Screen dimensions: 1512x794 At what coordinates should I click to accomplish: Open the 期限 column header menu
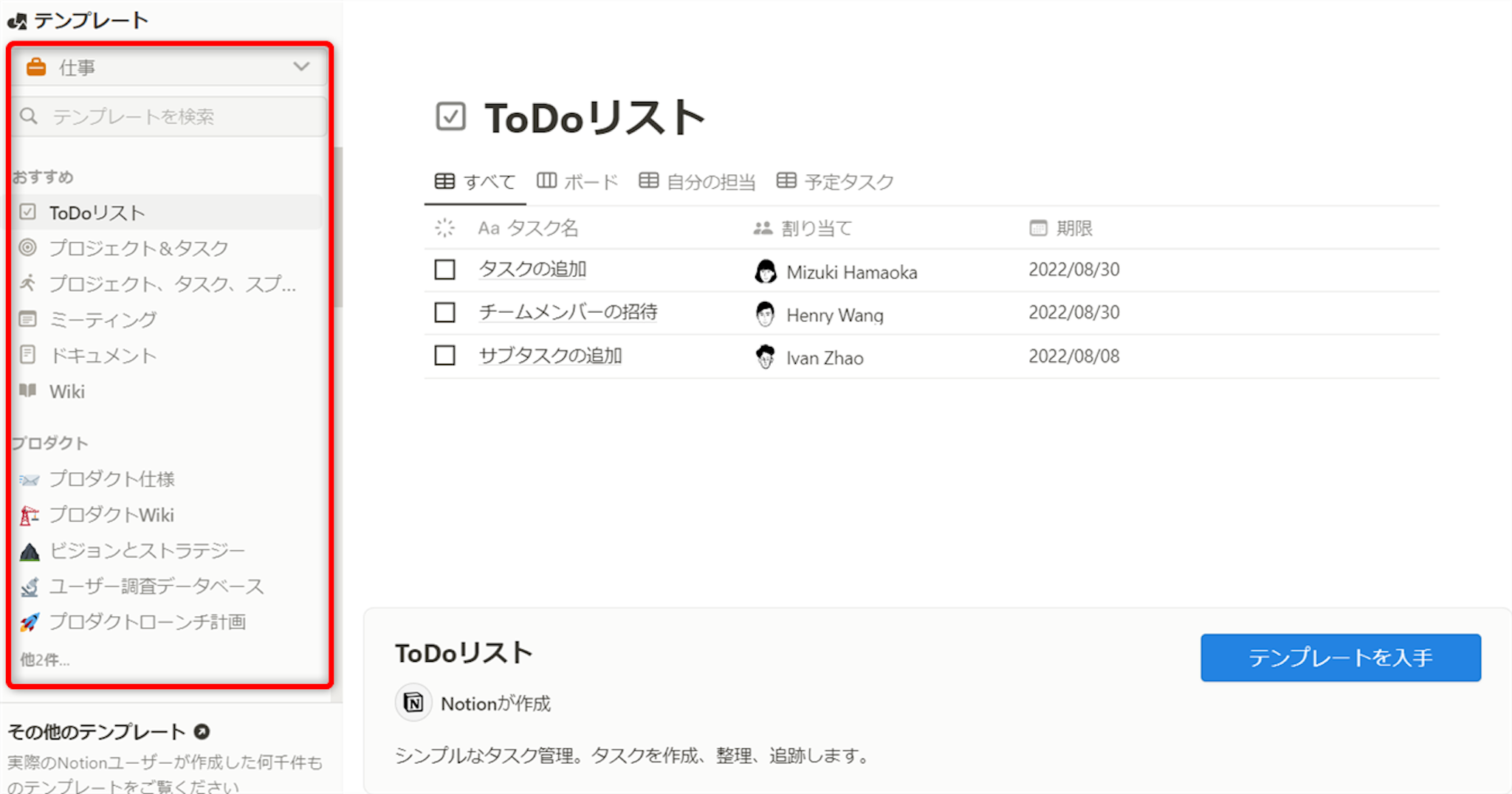[x=1062, y=228]
